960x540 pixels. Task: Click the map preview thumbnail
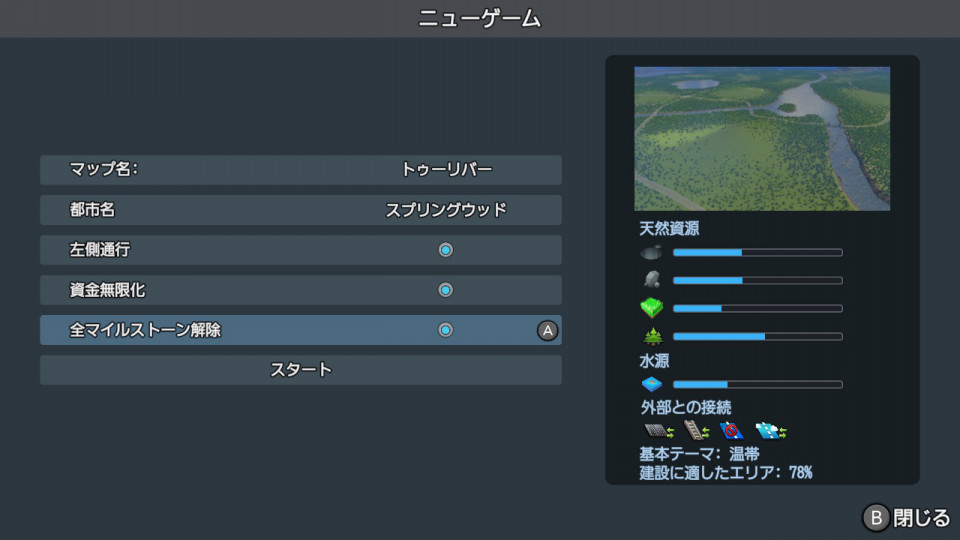(762, 139)
